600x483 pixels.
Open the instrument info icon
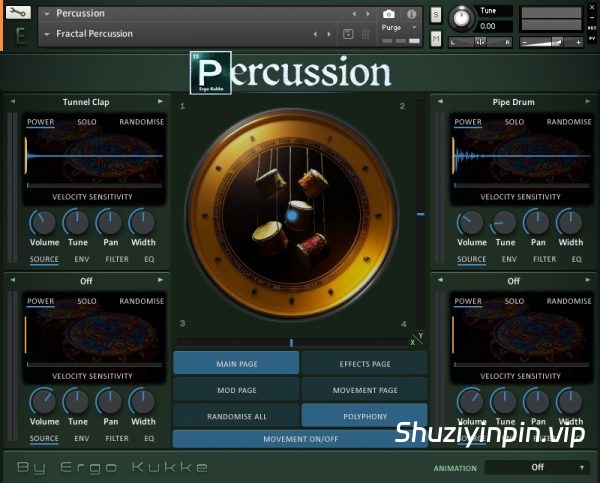(411, 14)
